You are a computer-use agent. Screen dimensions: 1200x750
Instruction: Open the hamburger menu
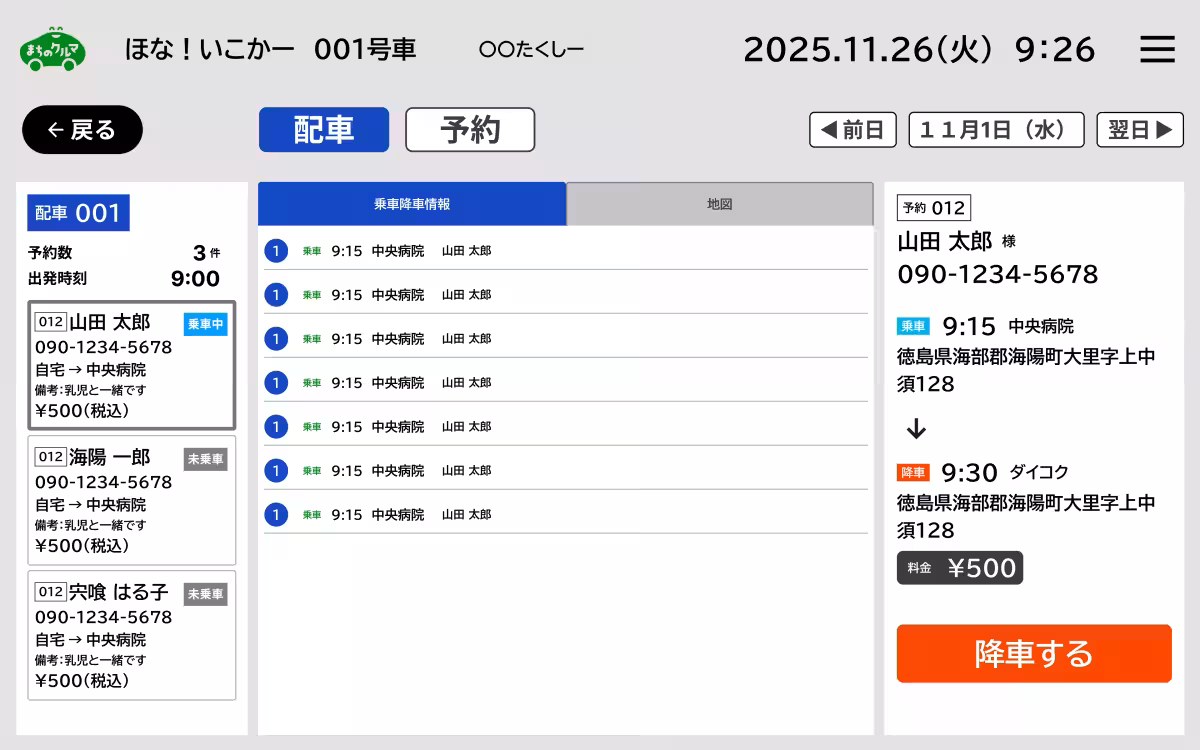(x=1157, y=48)
